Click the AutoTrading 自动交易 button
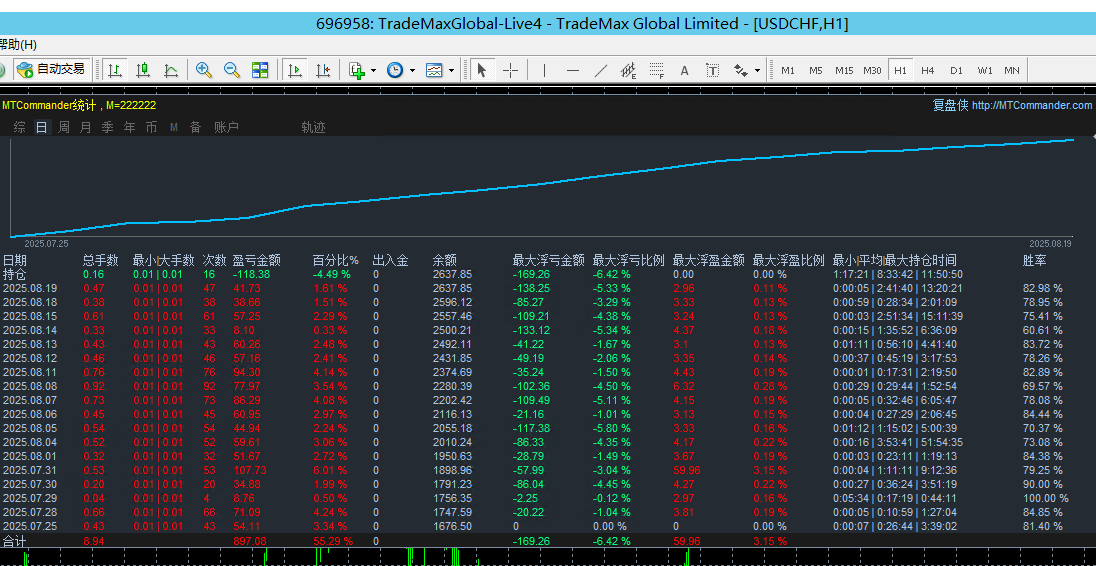The width and height of the screenshot is (1096, 566). (50, 70)
